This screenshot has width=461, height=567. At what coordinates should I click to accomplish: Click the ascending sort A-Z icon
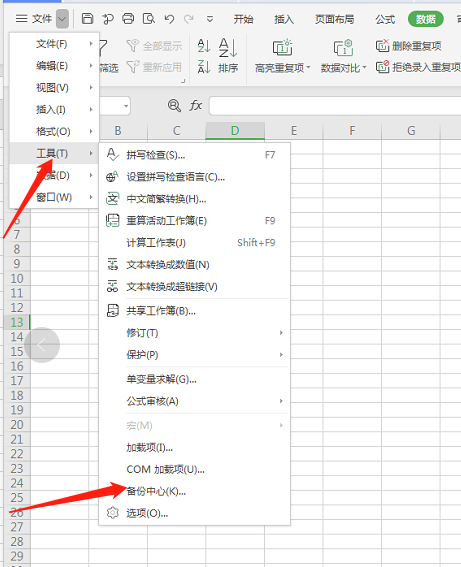[x=204, y=46]
